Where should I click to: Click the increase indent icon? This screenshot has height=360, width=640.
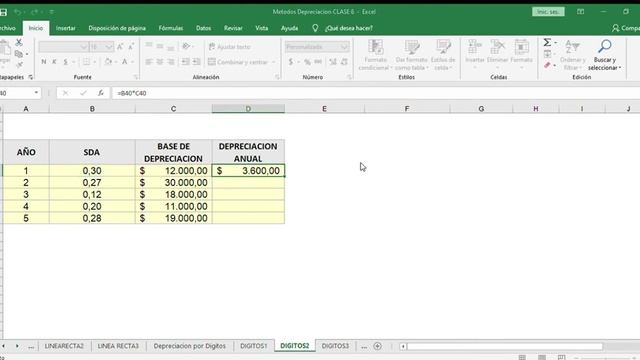196,62
